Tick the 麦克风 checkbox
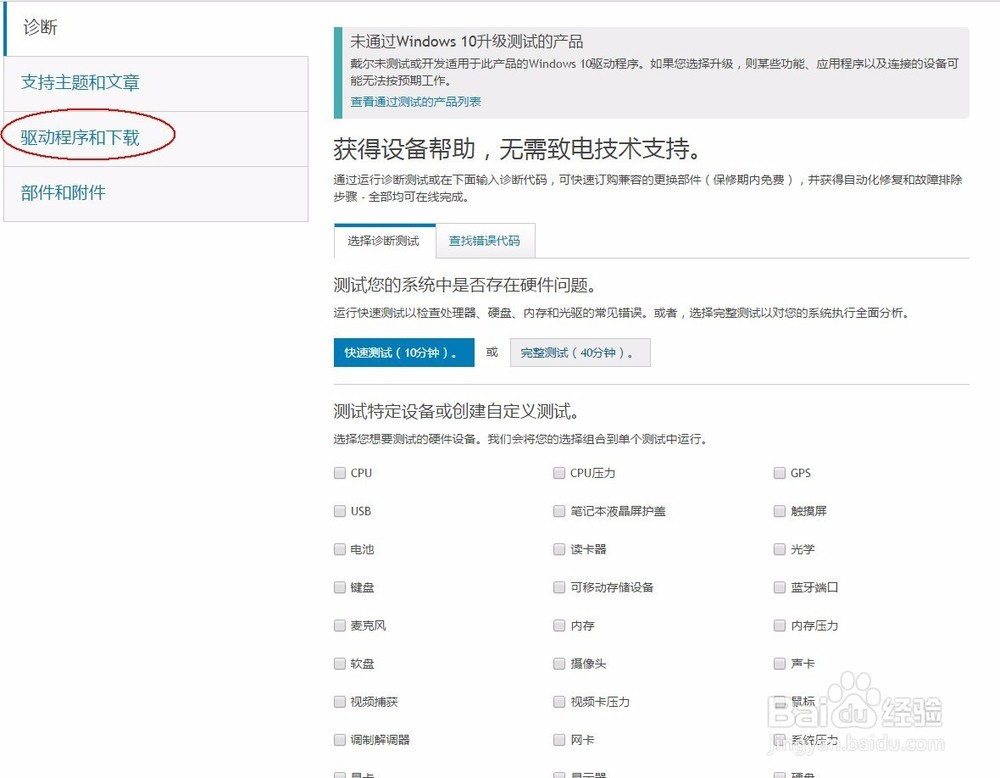 click(x=340, y=626)
